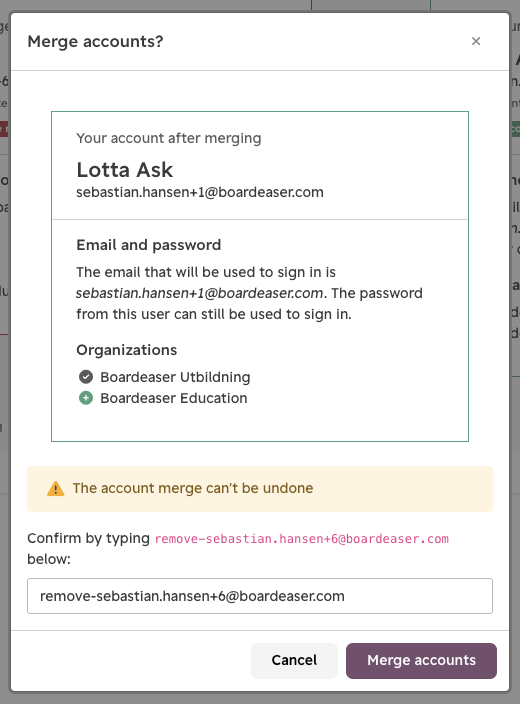Click the Confirm by typing instruction text

[x=88, y=538]
